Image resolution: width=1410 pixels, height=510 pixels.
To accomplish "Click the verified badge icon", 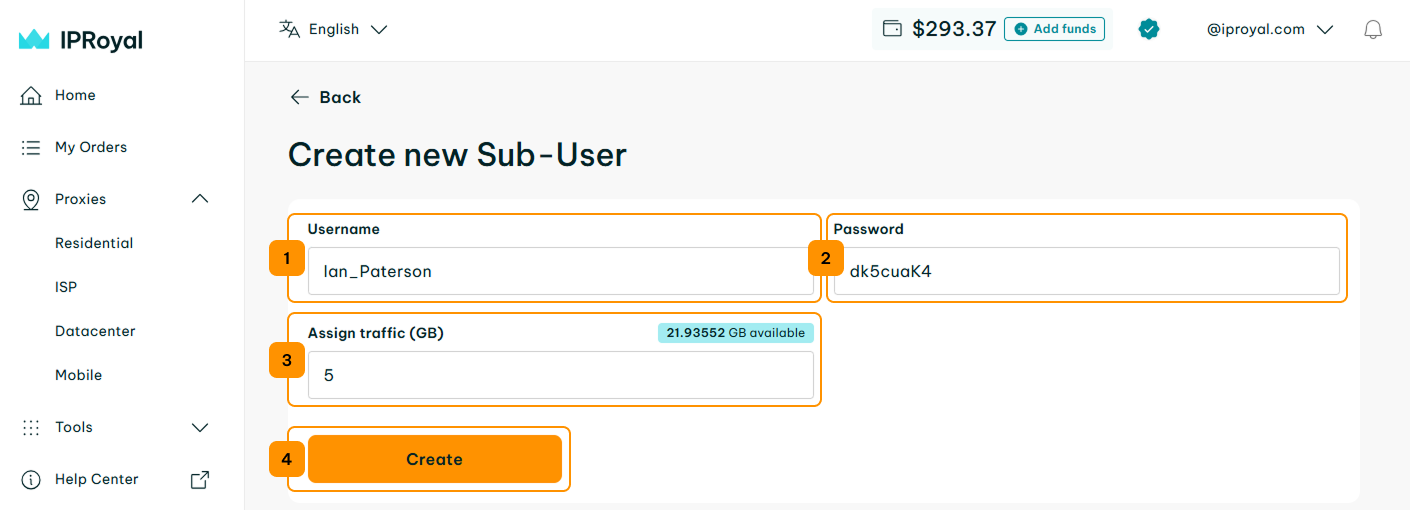I will click(x=1149, y=30).
